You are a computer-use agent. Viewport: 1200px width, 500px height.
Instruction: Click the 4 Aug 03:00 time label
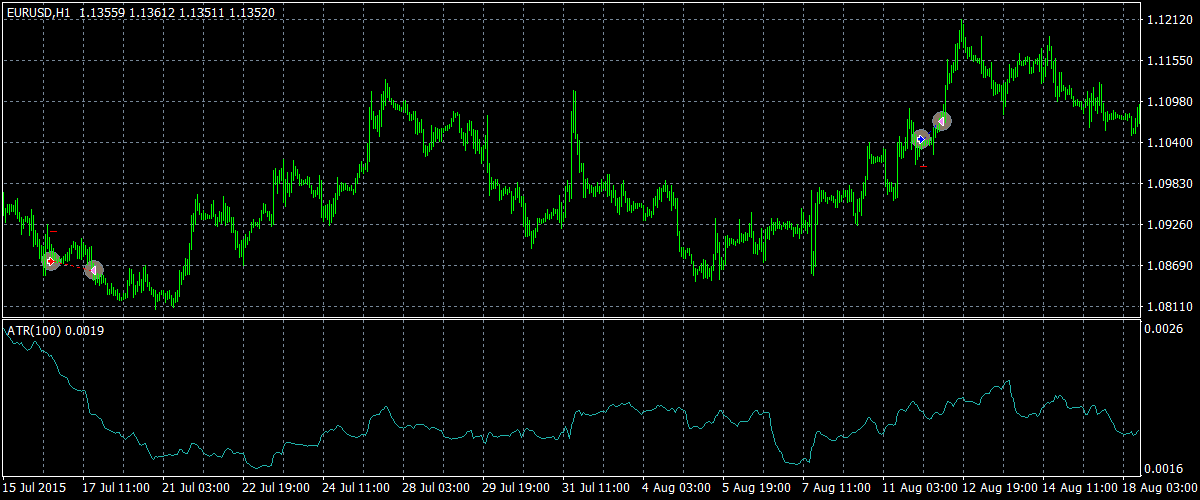click(x=676, y=488)
